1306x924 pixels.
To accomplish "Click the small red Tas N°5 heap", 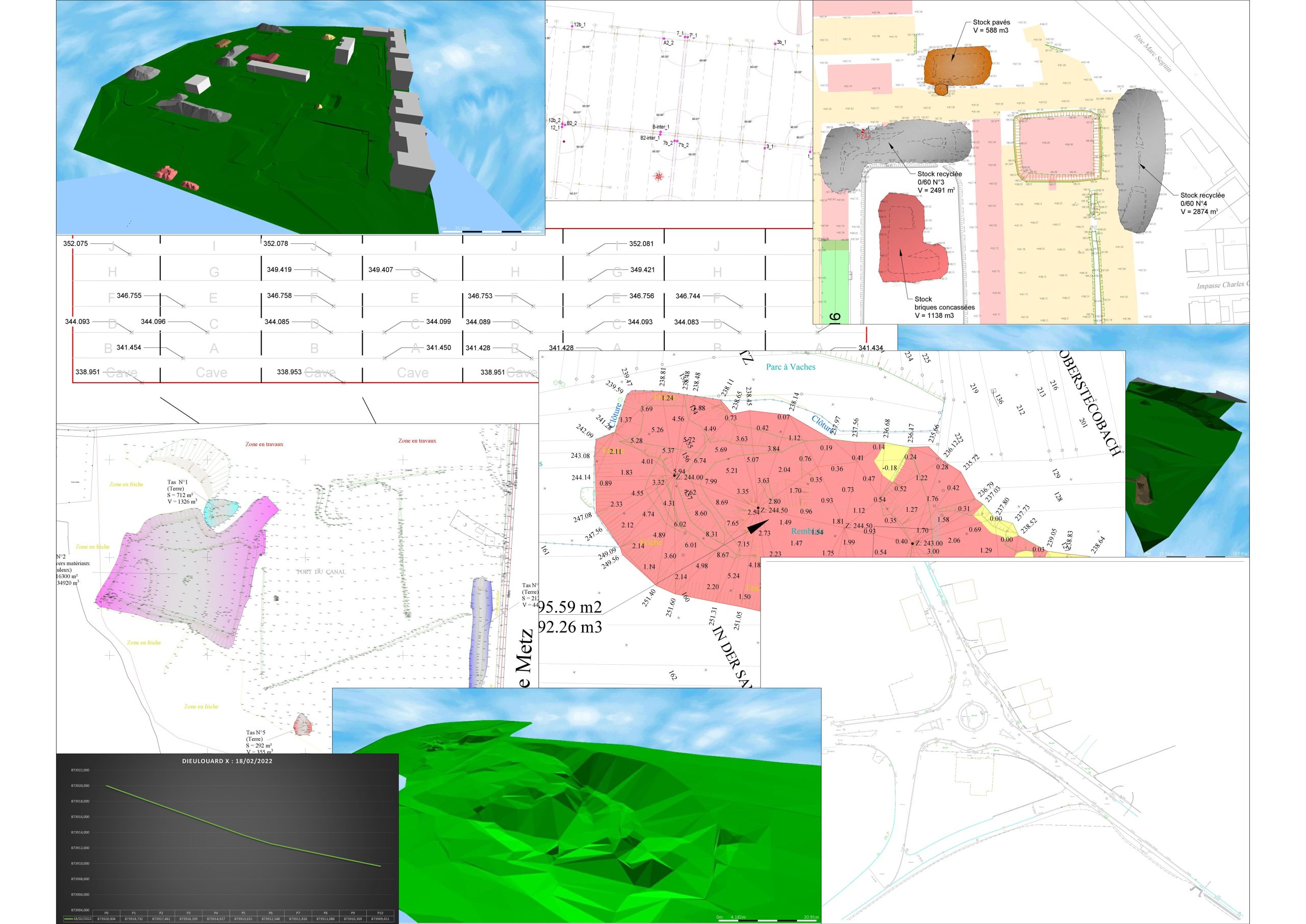I will coord(303,726).
